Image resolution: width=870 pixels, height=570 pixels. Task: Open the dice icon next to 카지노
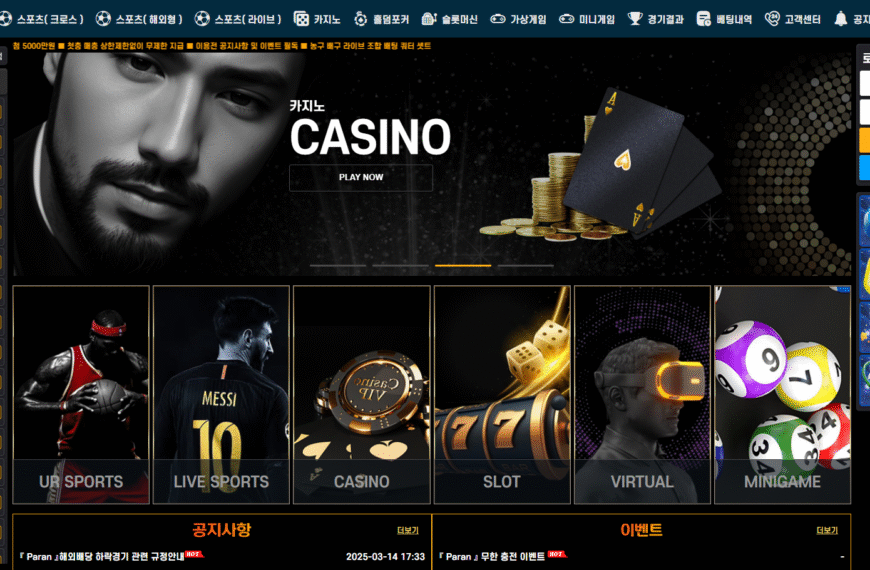pos(301,19)
